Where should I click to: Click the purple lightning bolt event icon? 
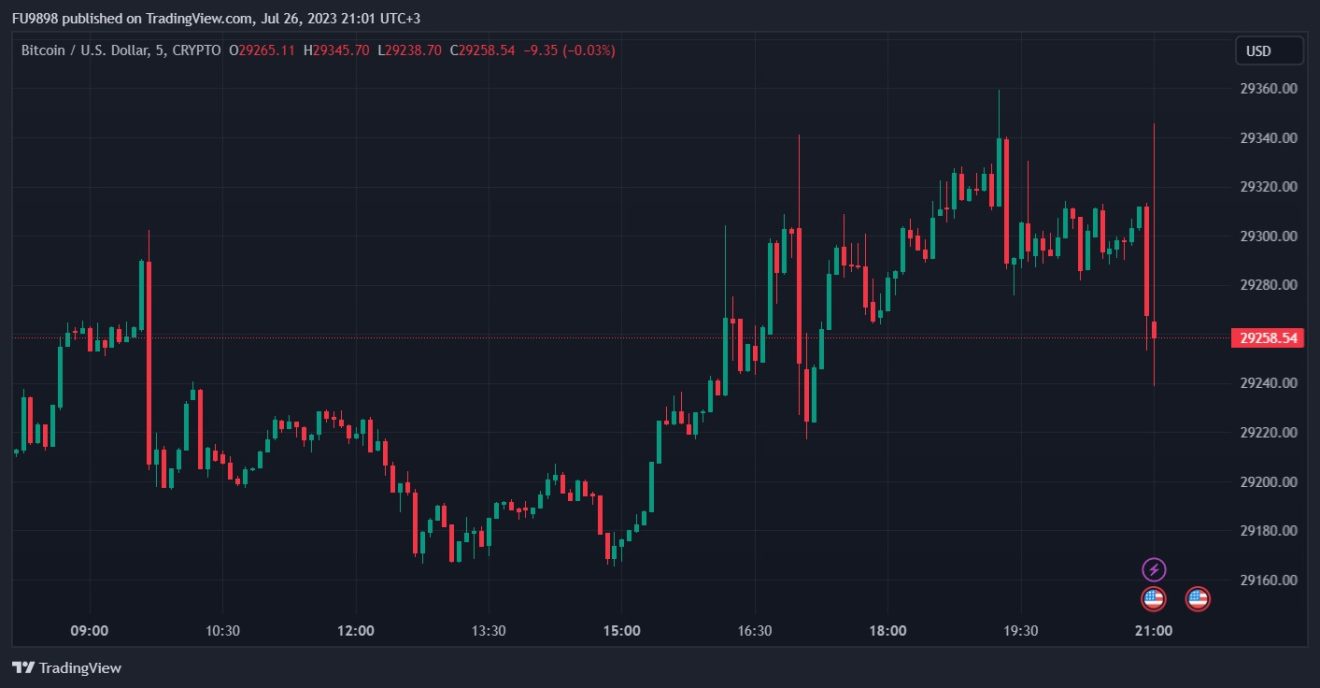[1154, 570]
